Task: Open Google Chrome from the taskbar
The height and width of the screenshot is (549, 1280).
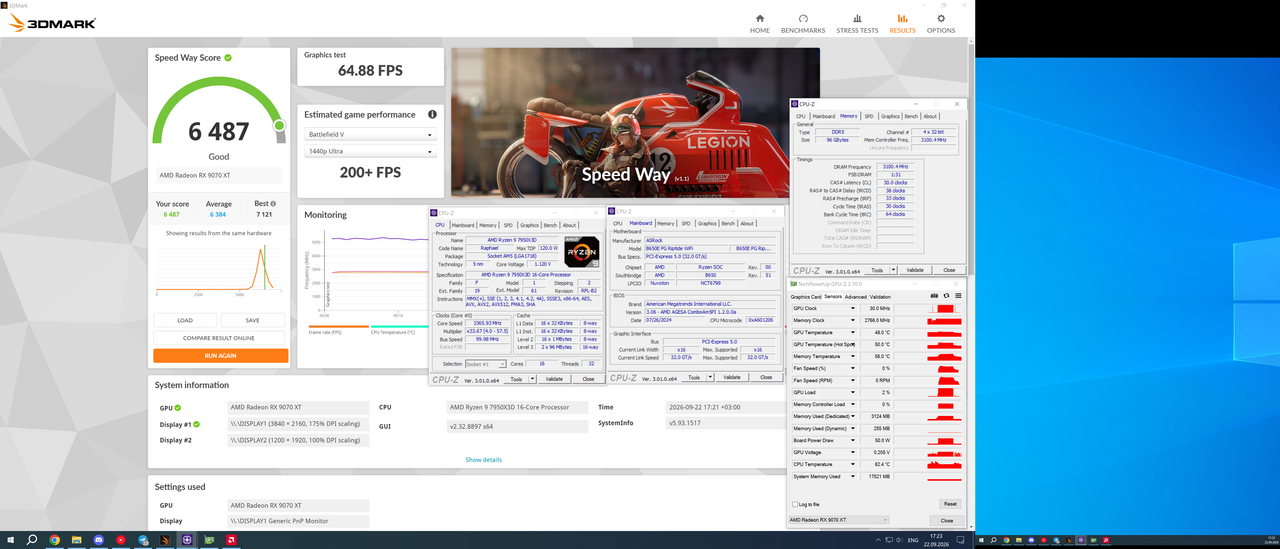Action: 54,539
